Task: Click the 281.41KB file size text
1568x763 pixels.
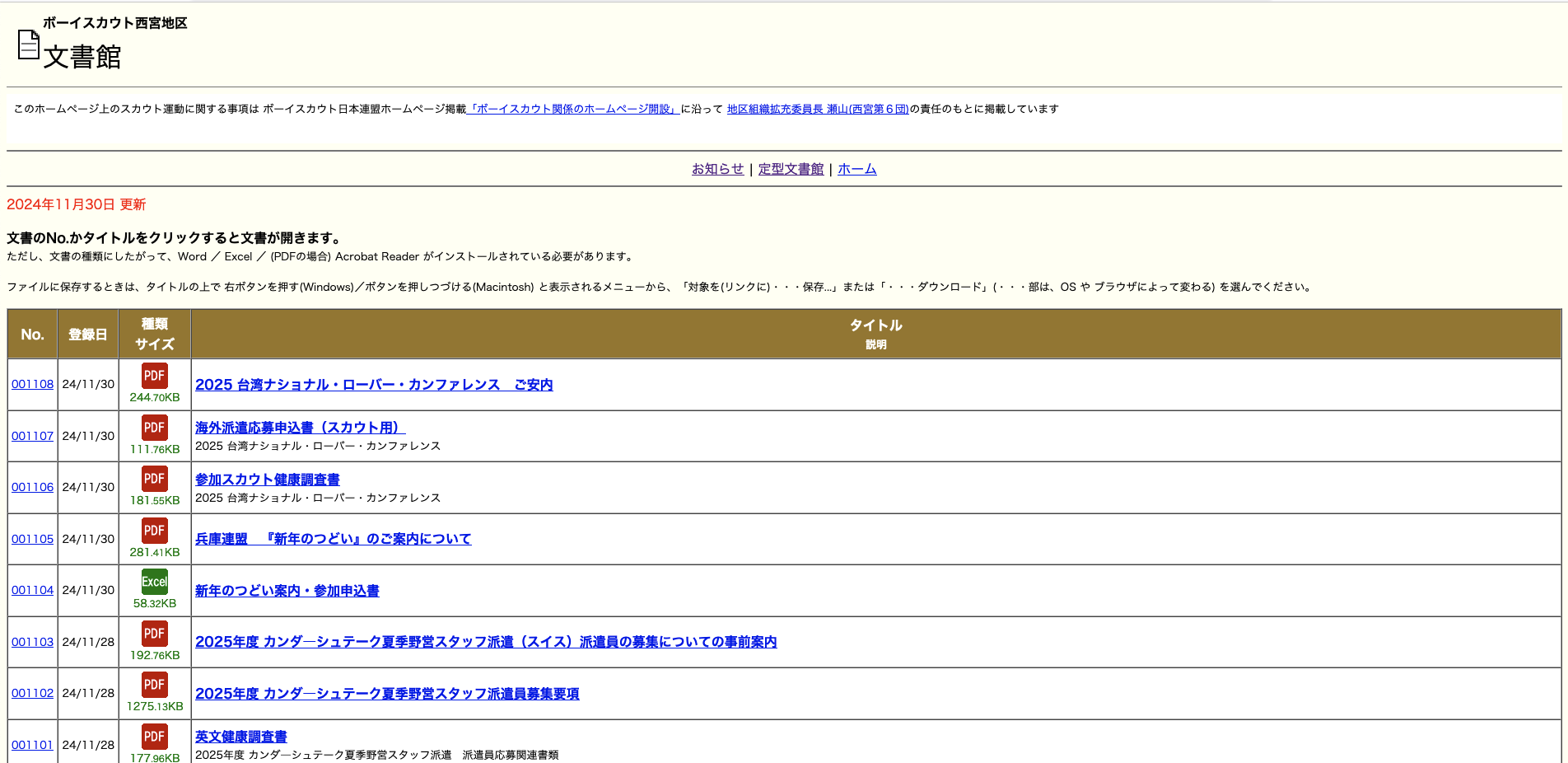Action: point(155,552)
